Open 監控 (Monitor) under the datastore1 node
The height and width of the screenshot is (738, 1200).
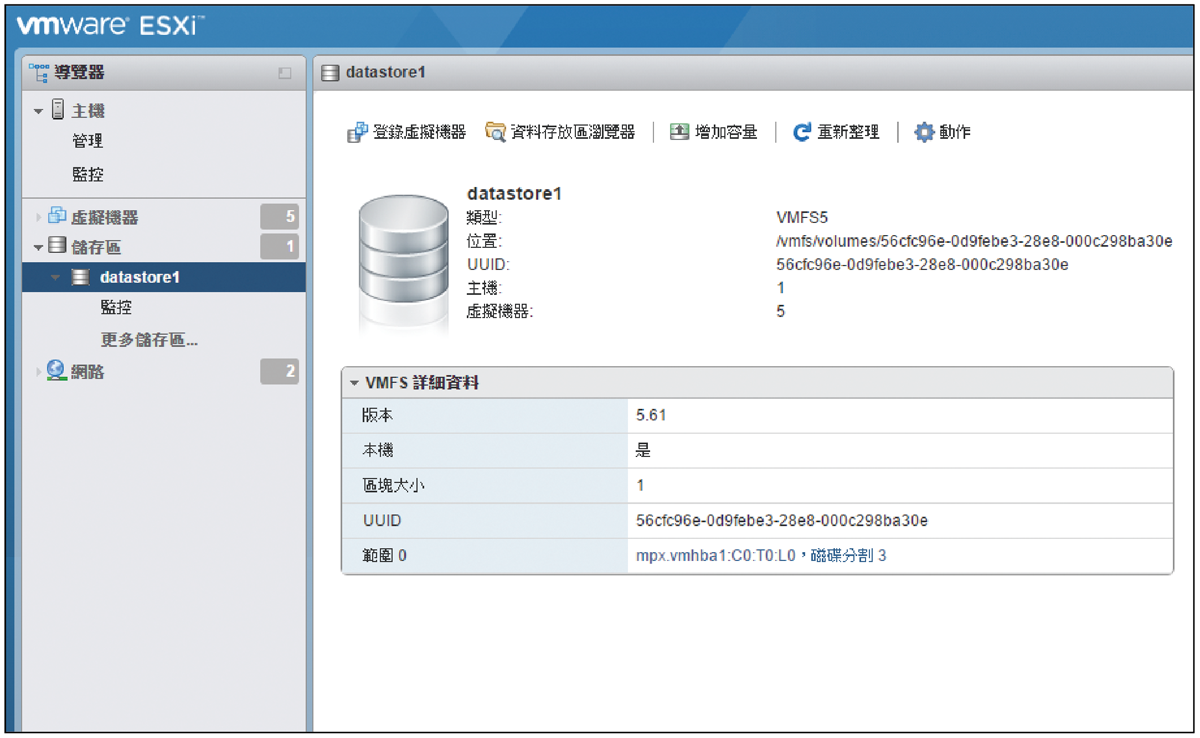click(116, 308)
